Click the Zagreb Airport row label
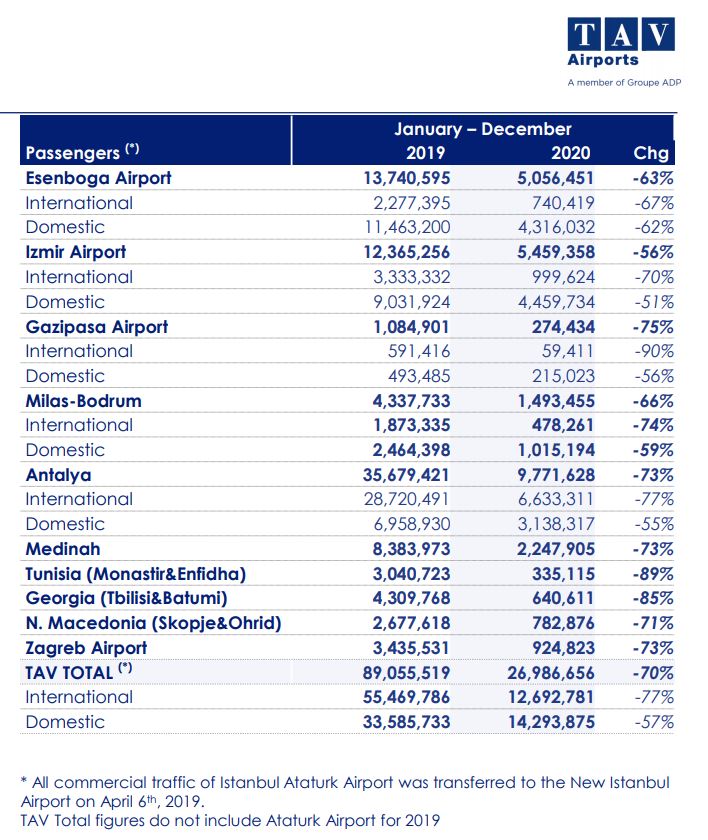 86,648
